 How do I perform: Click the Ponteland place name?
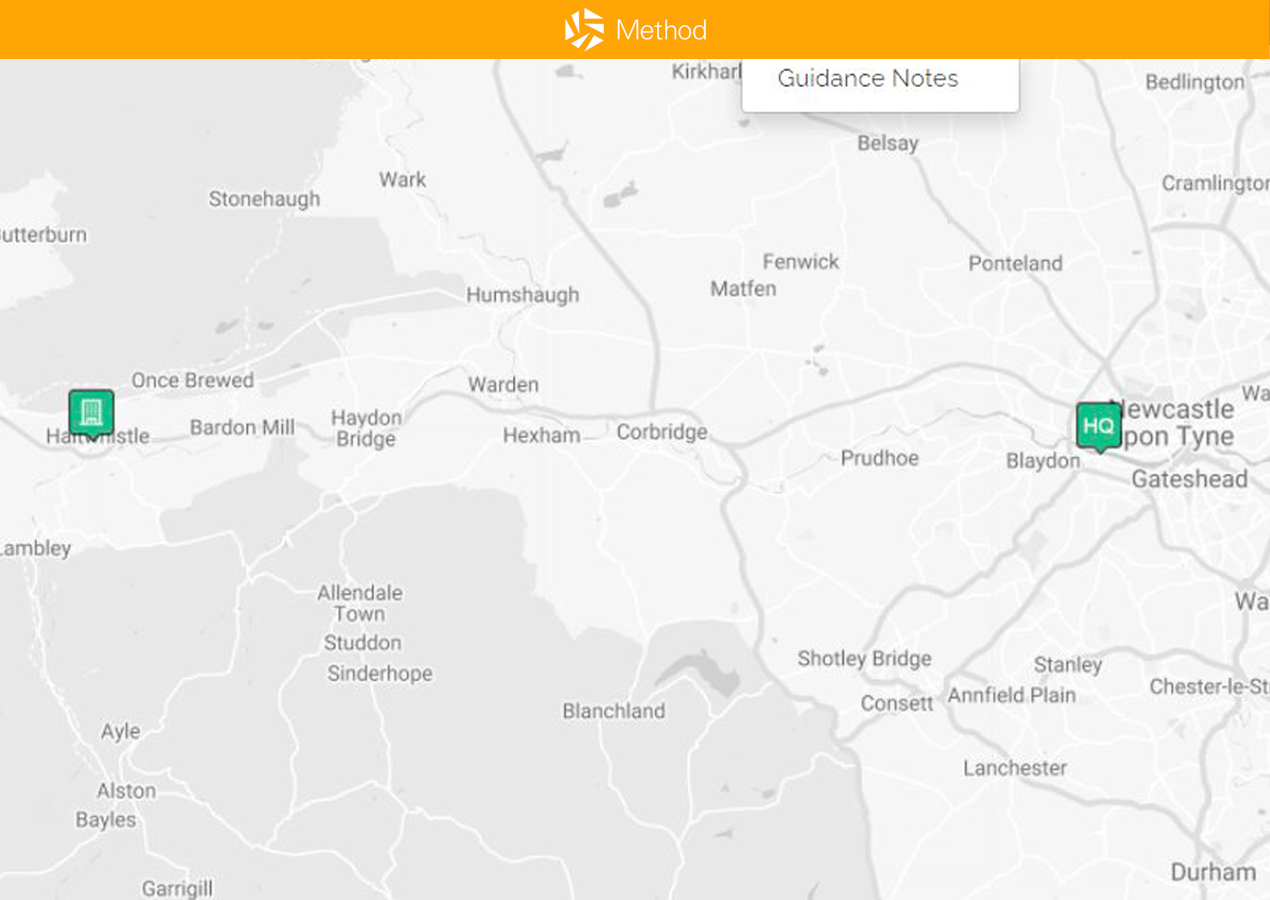[x=1015, y=264]
